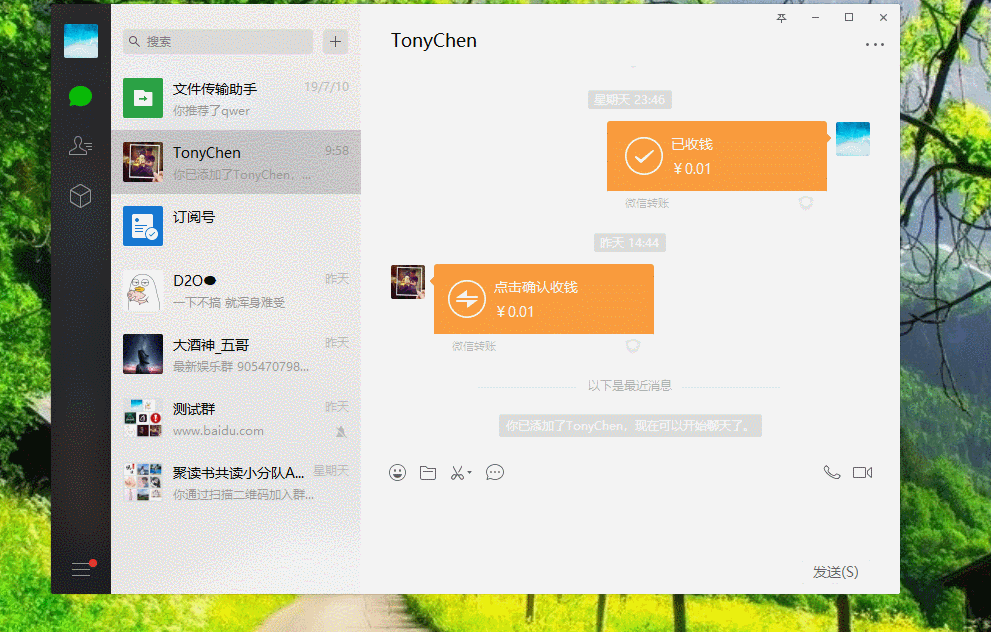The image size is (991, 632).
Task: Start a video call with TonyChen
Action: pos(863,471)
